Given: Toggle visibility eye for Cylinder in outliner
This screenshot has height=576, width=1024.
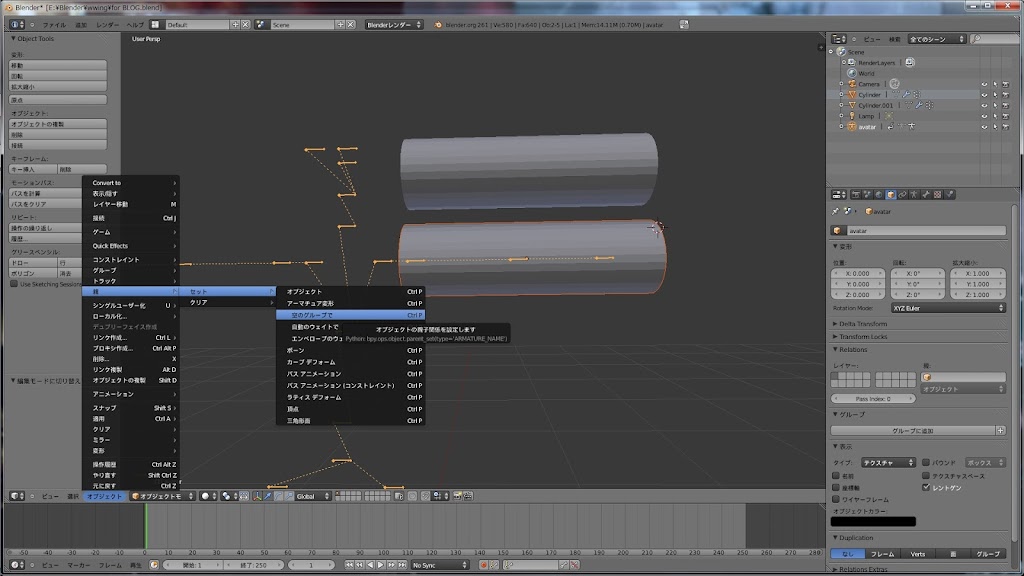Looking at the screenshot, I should (x=983, y=95).
